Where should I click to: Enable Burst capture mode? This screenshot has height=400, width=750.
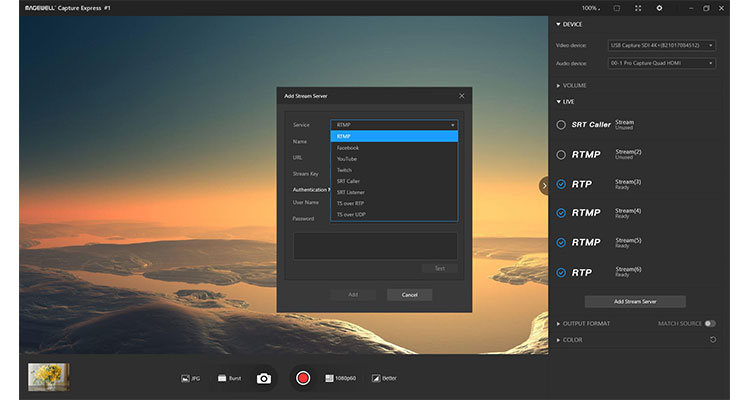click(x=230, y=378)
